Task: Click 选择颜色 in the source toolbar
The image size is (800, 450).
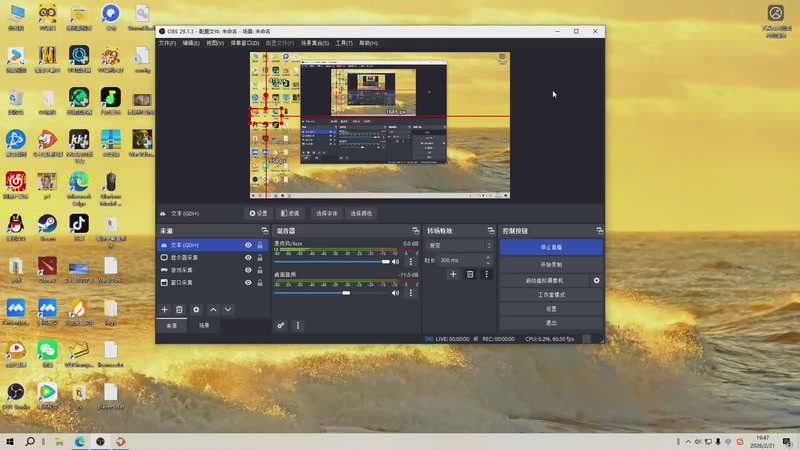Action: (361, 213)
